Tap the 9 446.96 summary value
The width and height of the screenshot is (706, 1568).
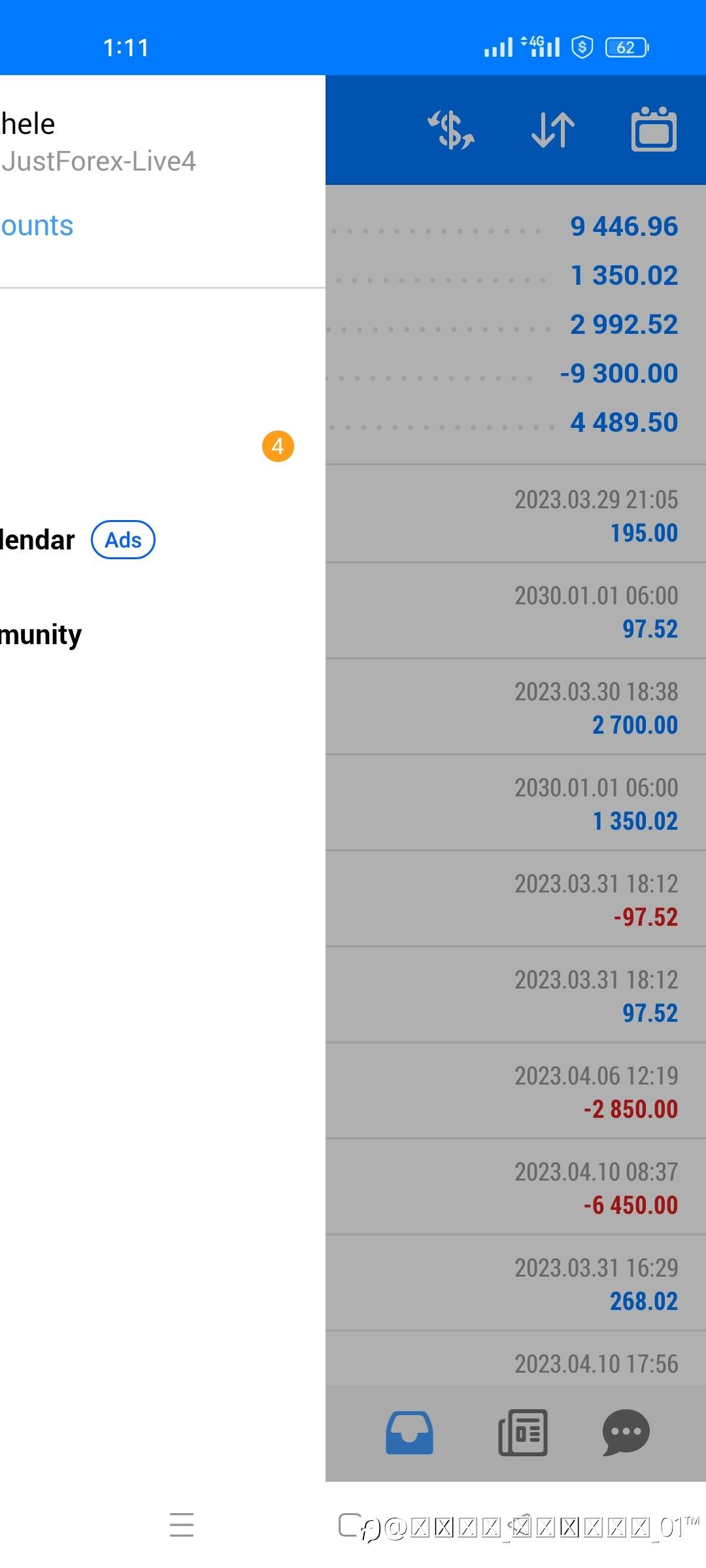tap(624, 227)
